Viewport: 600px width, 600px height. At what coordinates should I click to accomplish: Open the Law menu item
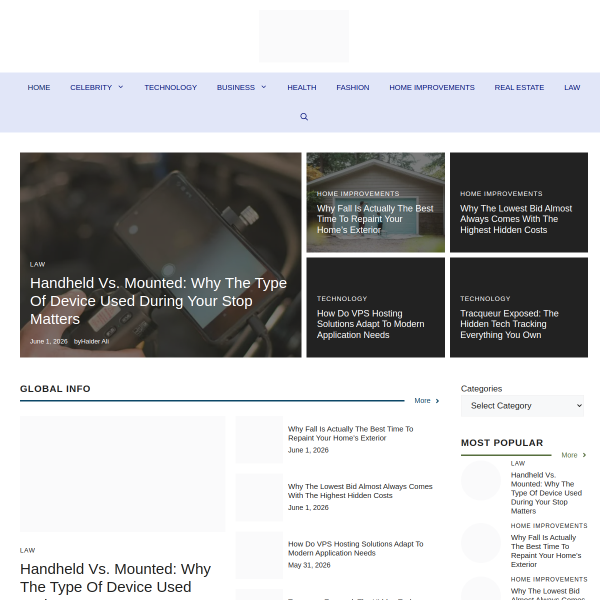(x=572, y=88)
